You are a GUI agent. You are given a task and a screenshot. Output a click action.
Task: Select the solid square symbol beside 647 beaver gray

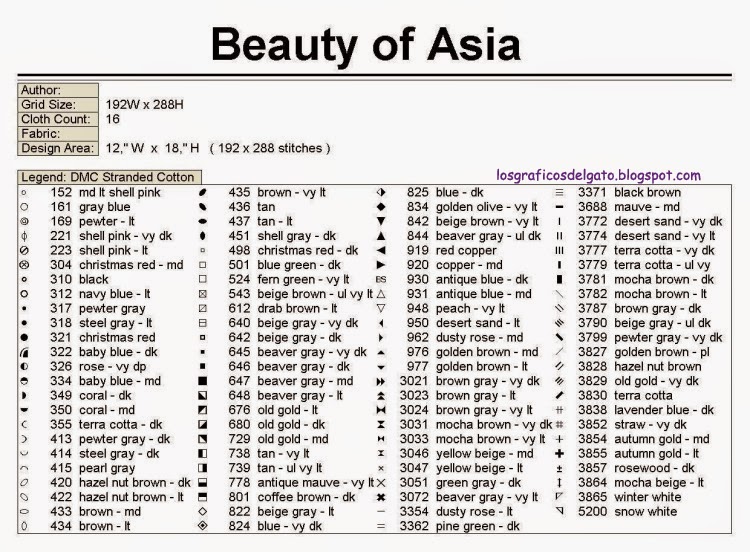[x=202, y=381]
